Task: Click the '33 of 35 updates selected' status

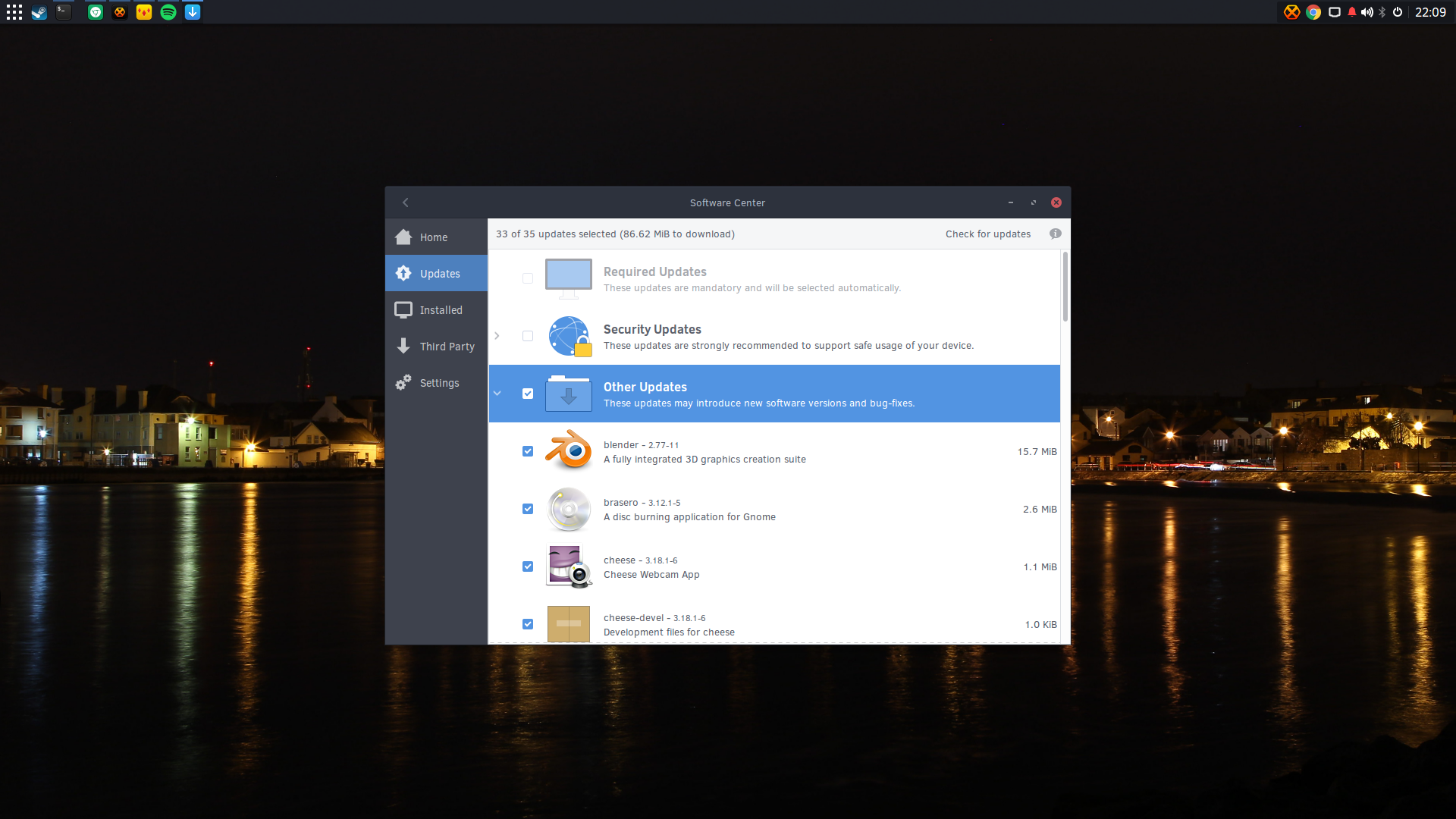Action: click(x=556, y=234)
